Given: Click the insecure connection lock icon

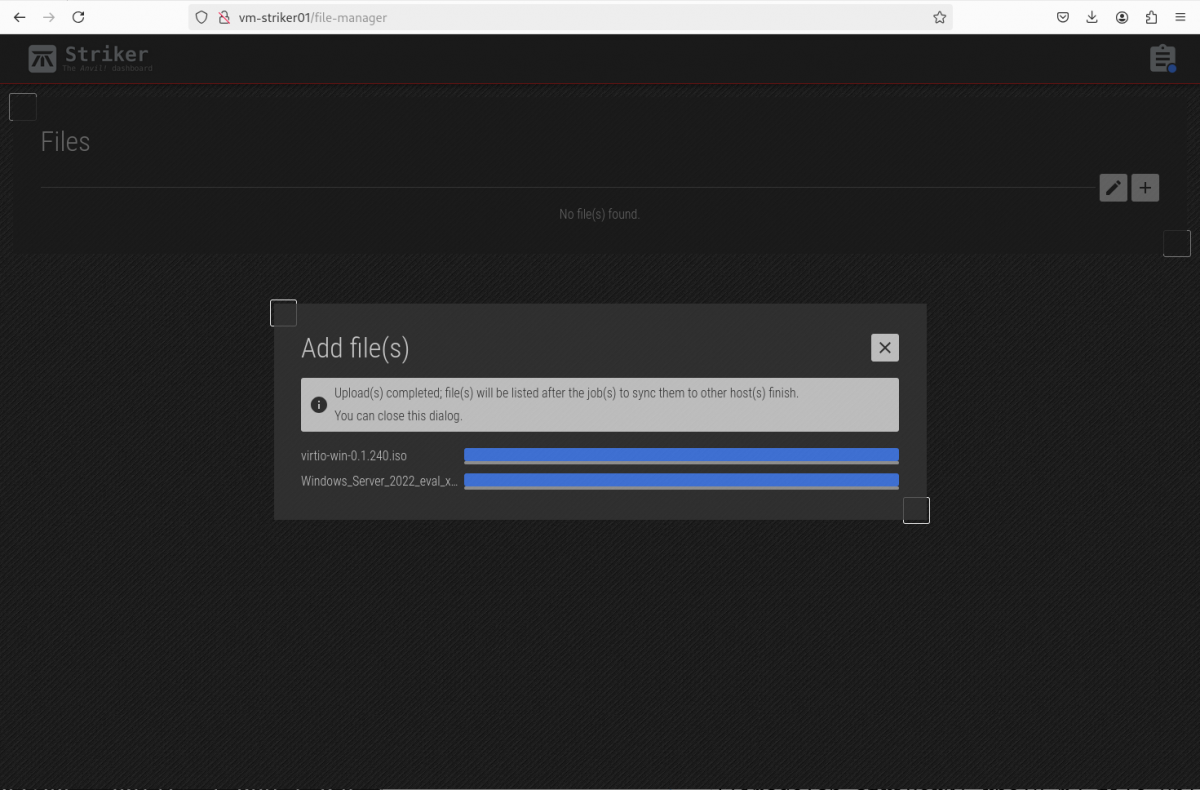Looking at the screenshot, I should click(x=224, y=17).
